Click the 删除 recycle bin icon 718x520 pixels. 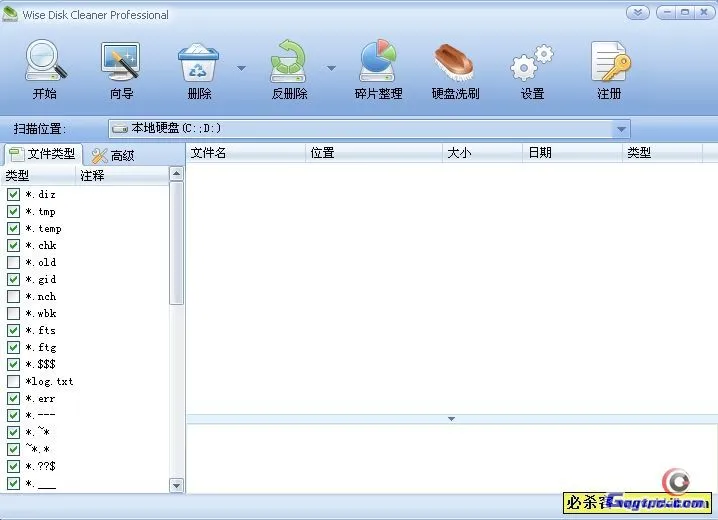(x=199, y=62)
